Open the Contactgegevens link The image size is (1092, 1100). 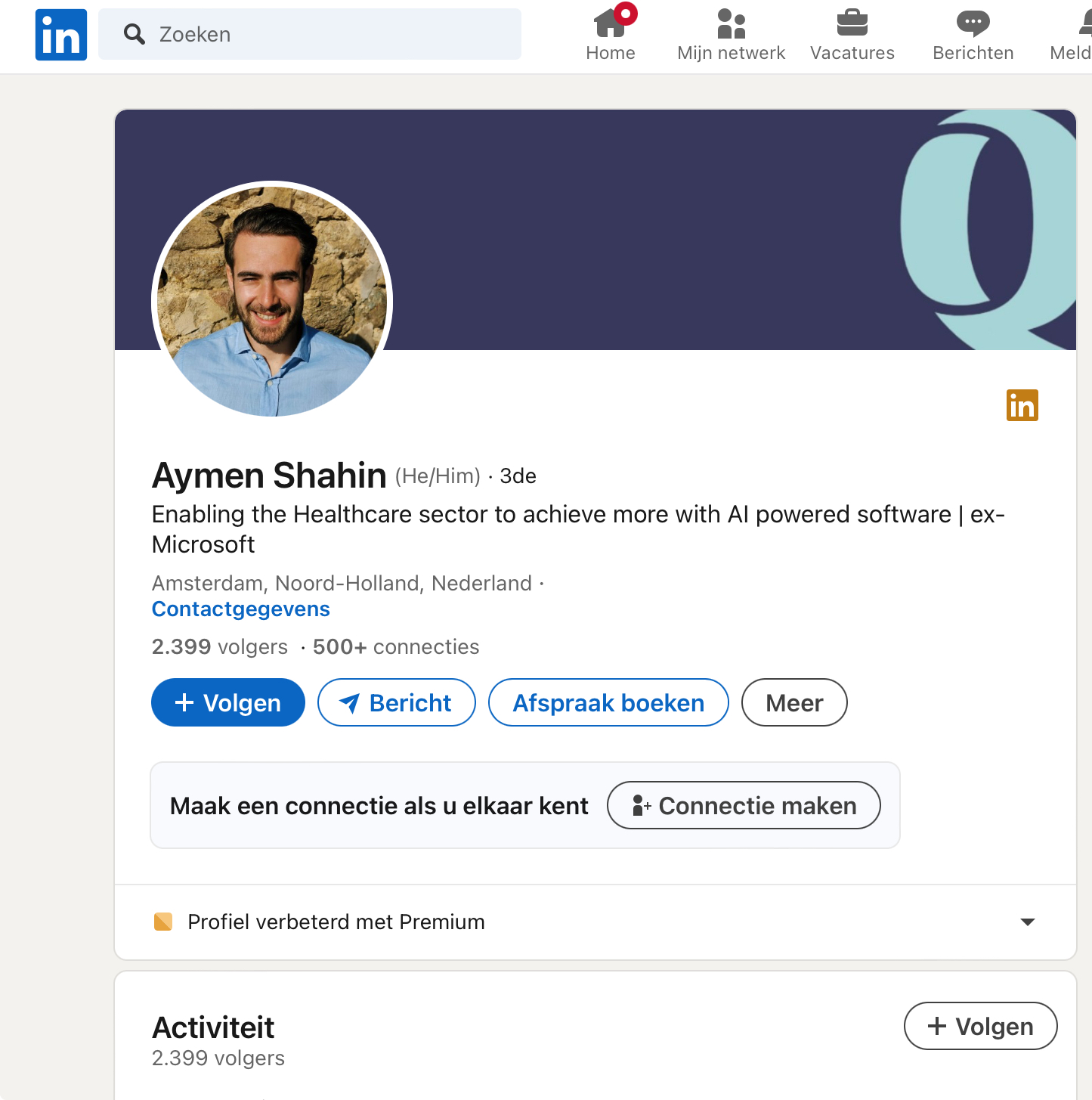pyautogui.click(x=240, y=609)
